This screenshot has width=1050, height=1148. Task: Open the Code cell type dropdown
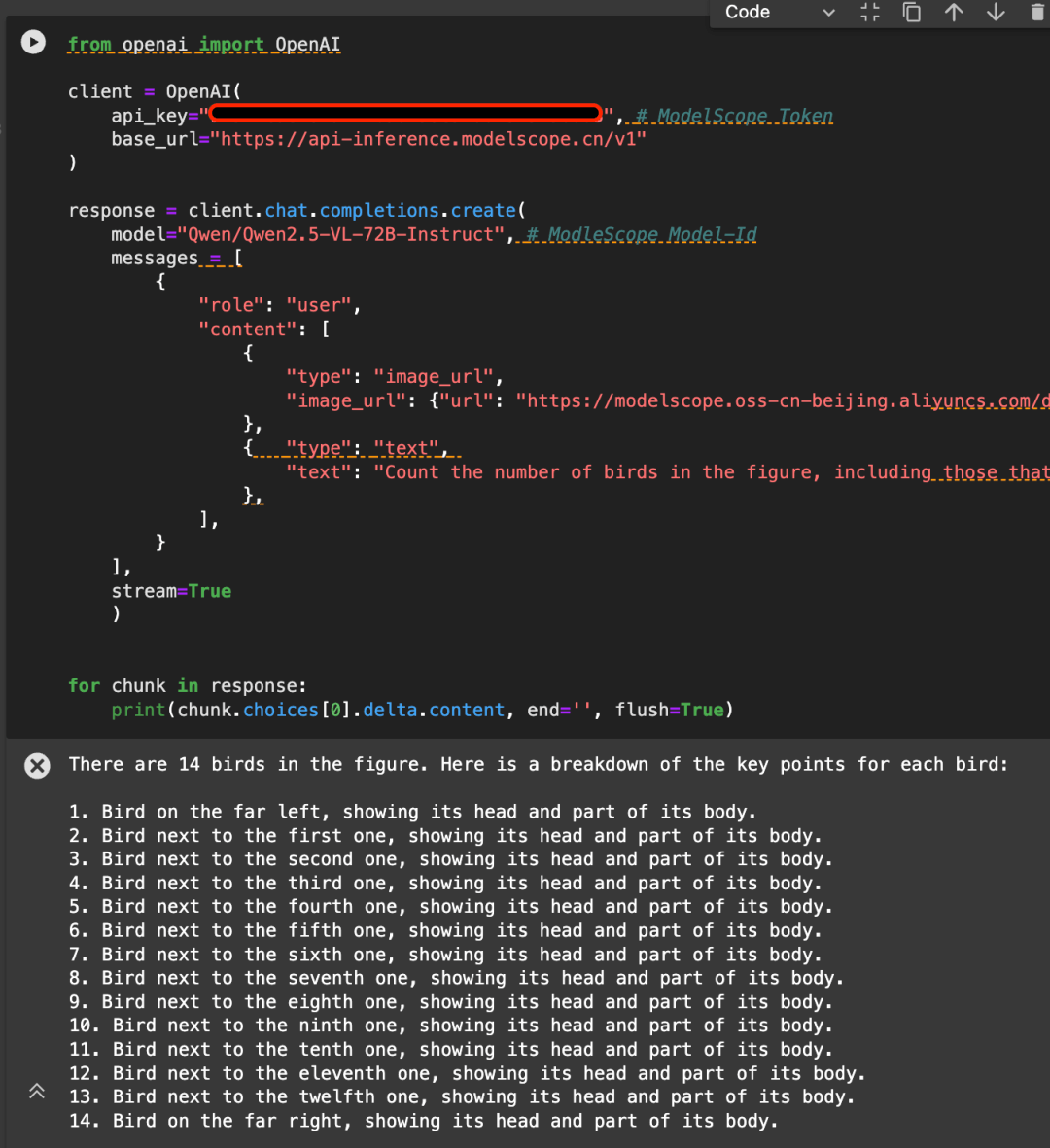[x=779, y=13]
